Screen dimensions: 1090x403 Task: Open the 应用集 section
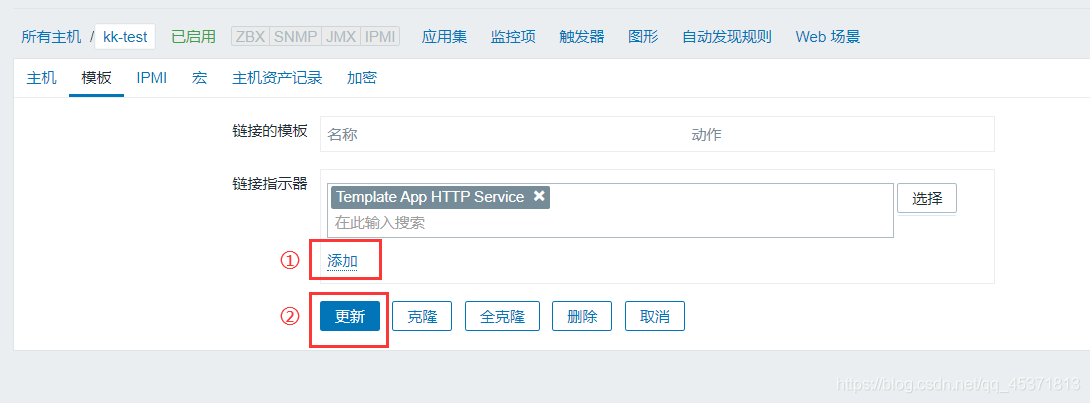point(444,37)
